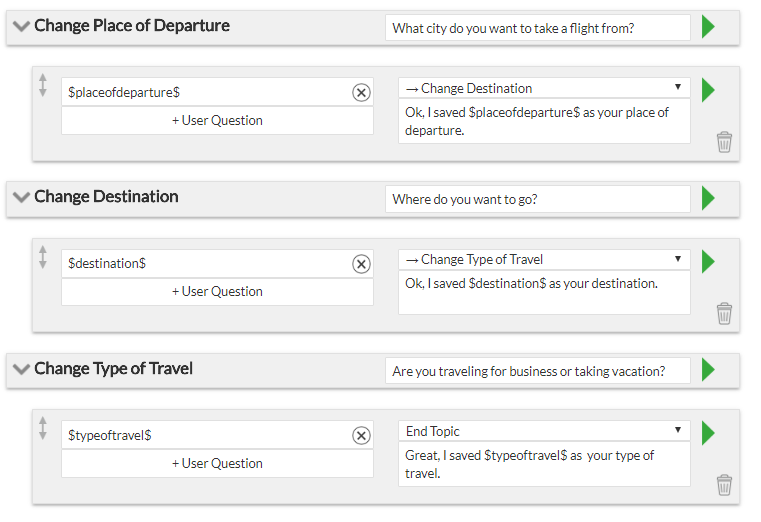Remove $destination$ question using X icon
The image size is (761, 522).
361,264
